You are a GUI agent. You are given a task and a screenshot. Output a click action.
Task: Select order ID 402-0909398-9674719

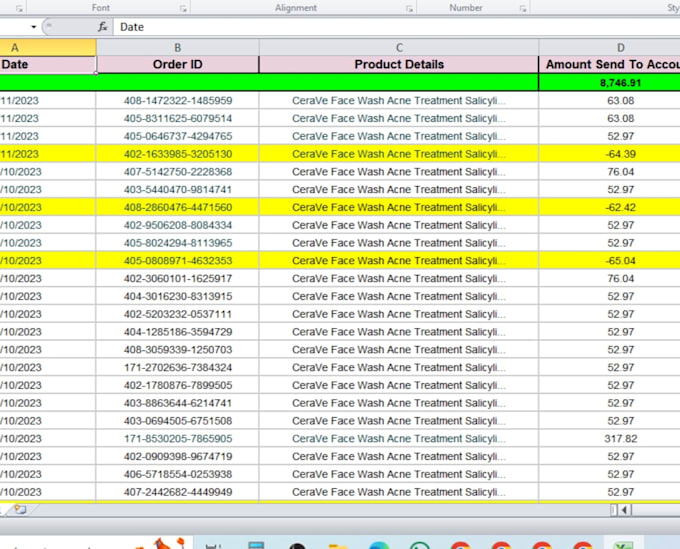(x=177, y=456)
